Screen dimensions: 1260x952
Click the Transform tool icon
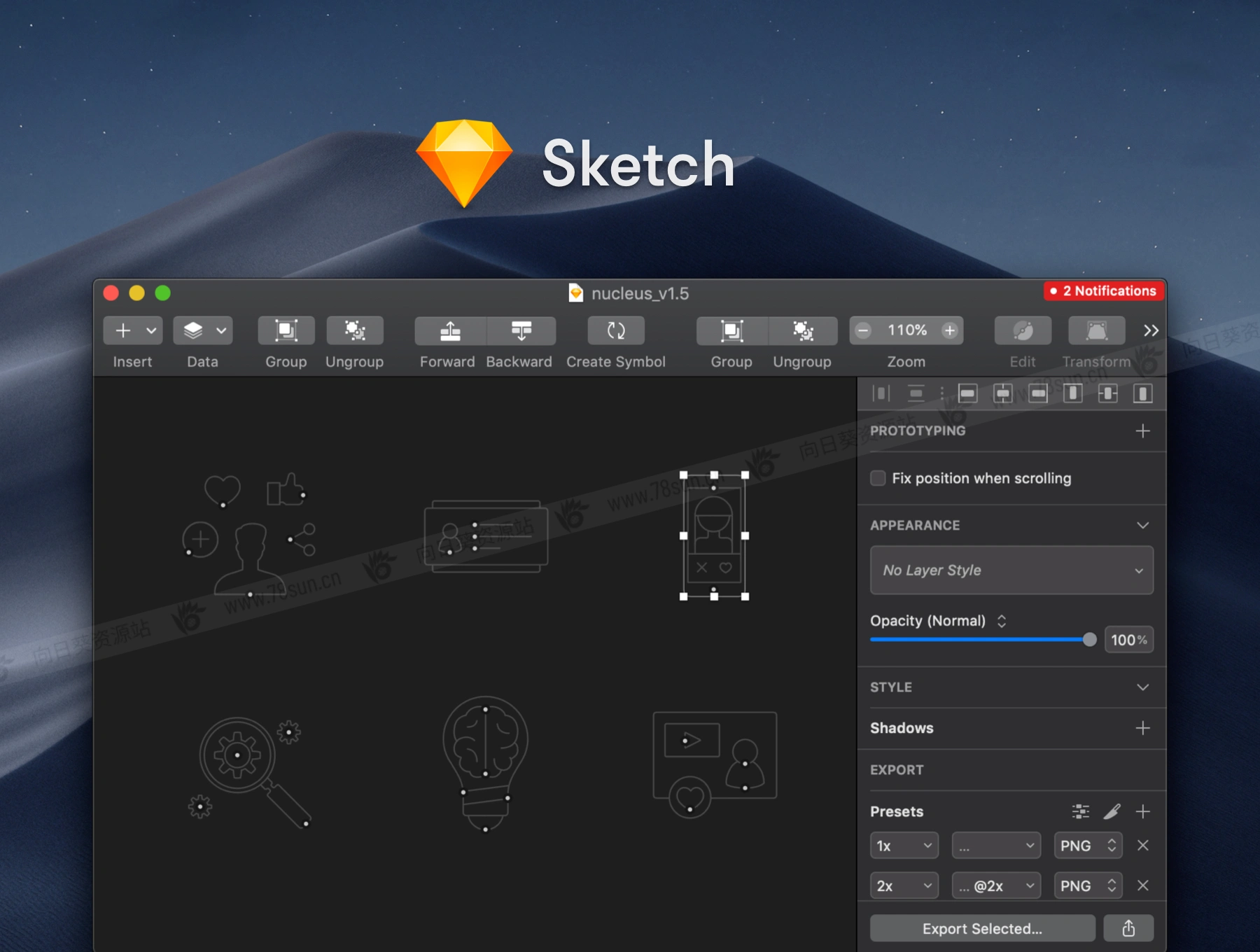coord(1096,331)
